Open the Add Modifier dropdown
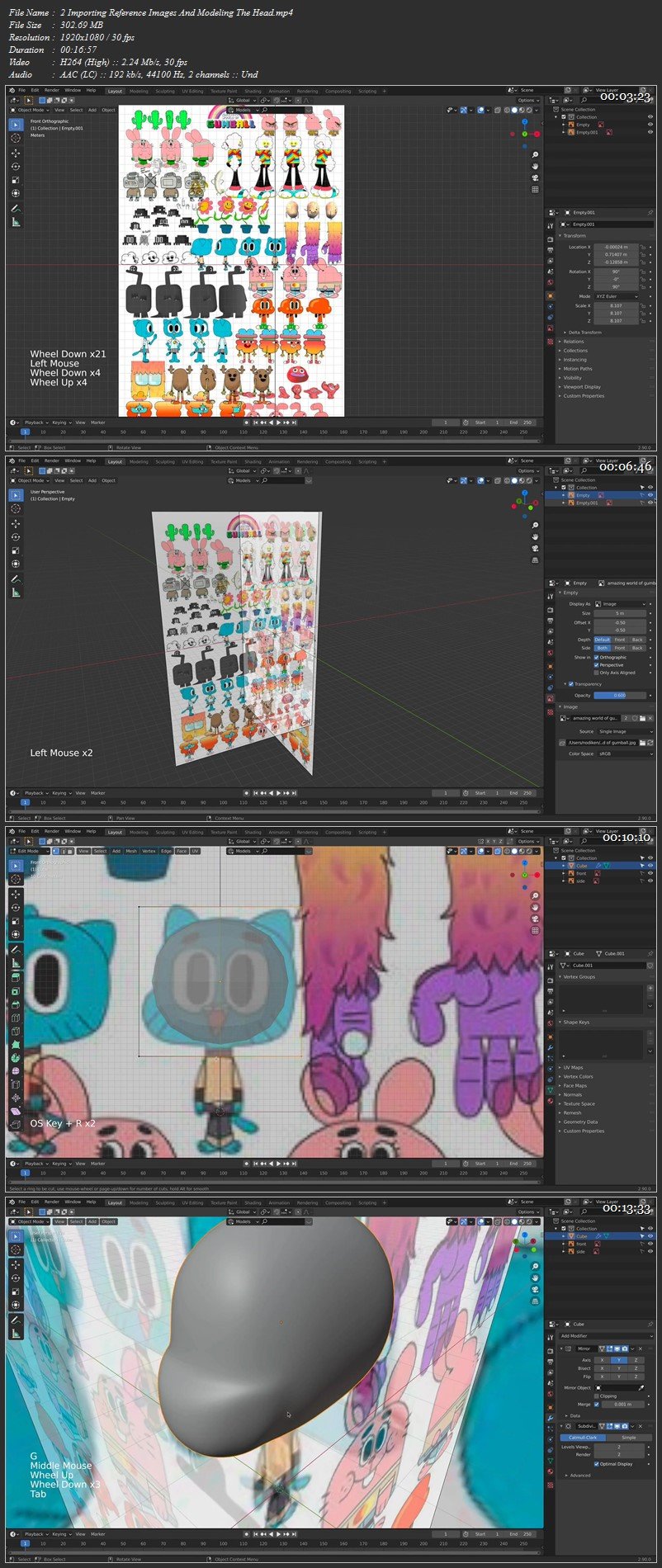The image size is (662, 1568). 606,1336
